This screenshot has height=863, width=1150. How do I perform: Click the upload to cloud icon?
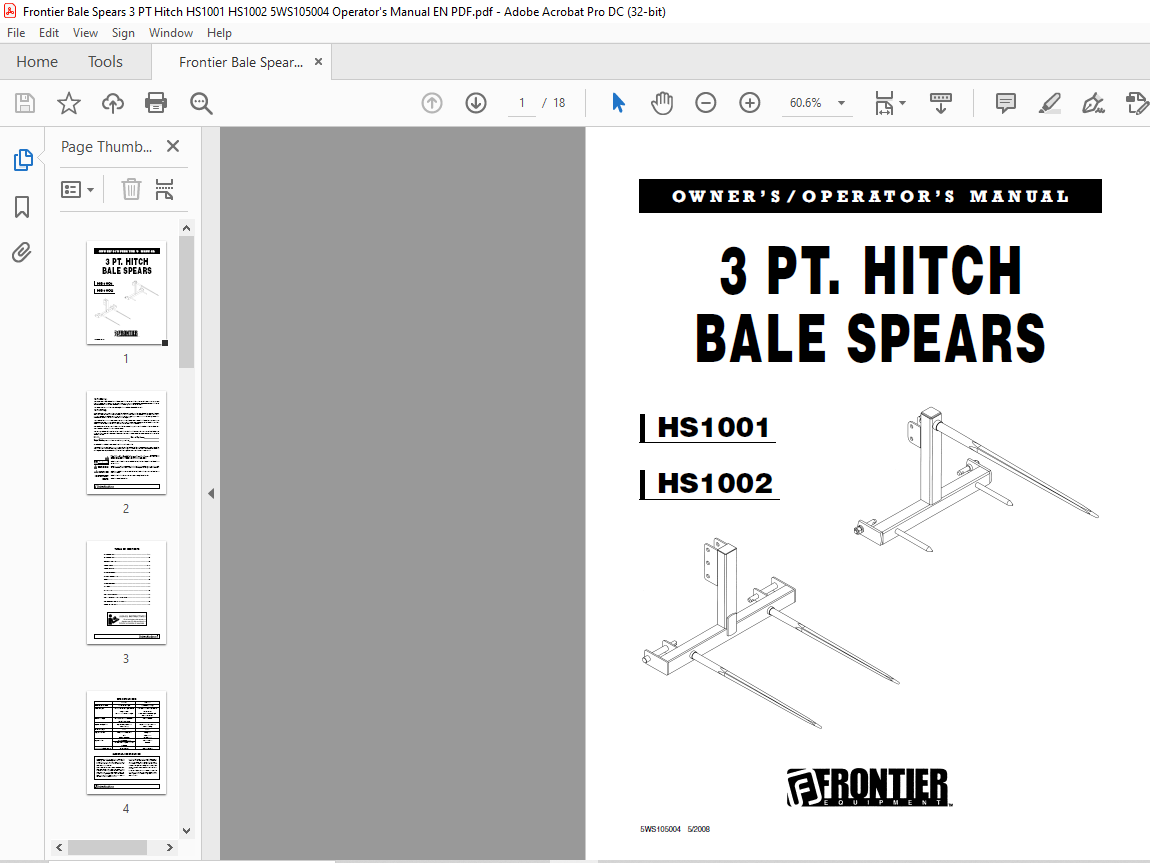point(112,103)
